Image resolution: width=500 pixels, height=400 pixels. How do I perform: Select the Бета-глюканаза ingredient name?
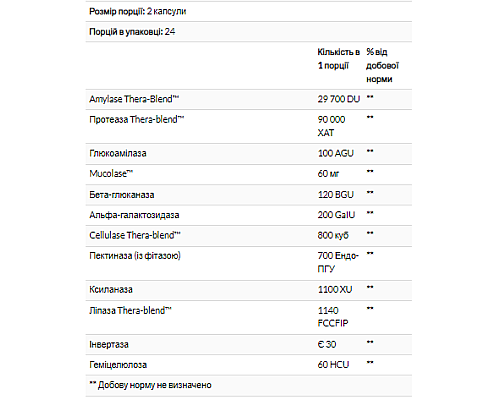[x=122, y=195]
